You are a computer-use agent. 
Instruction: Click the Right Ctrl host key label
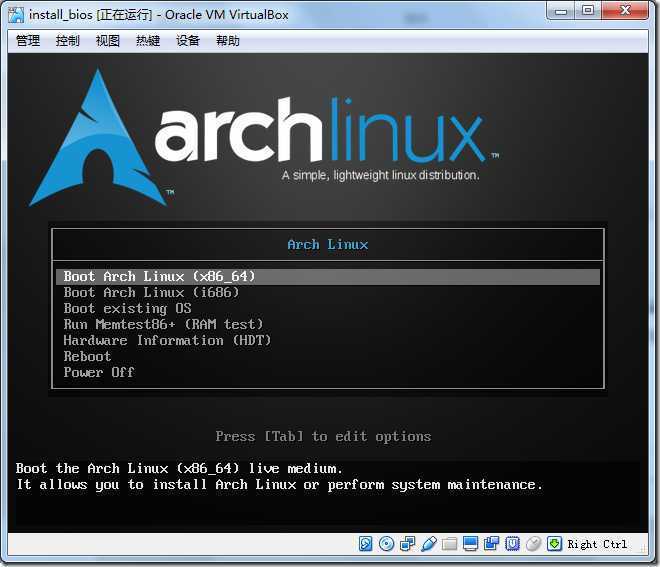pos(597,544)
